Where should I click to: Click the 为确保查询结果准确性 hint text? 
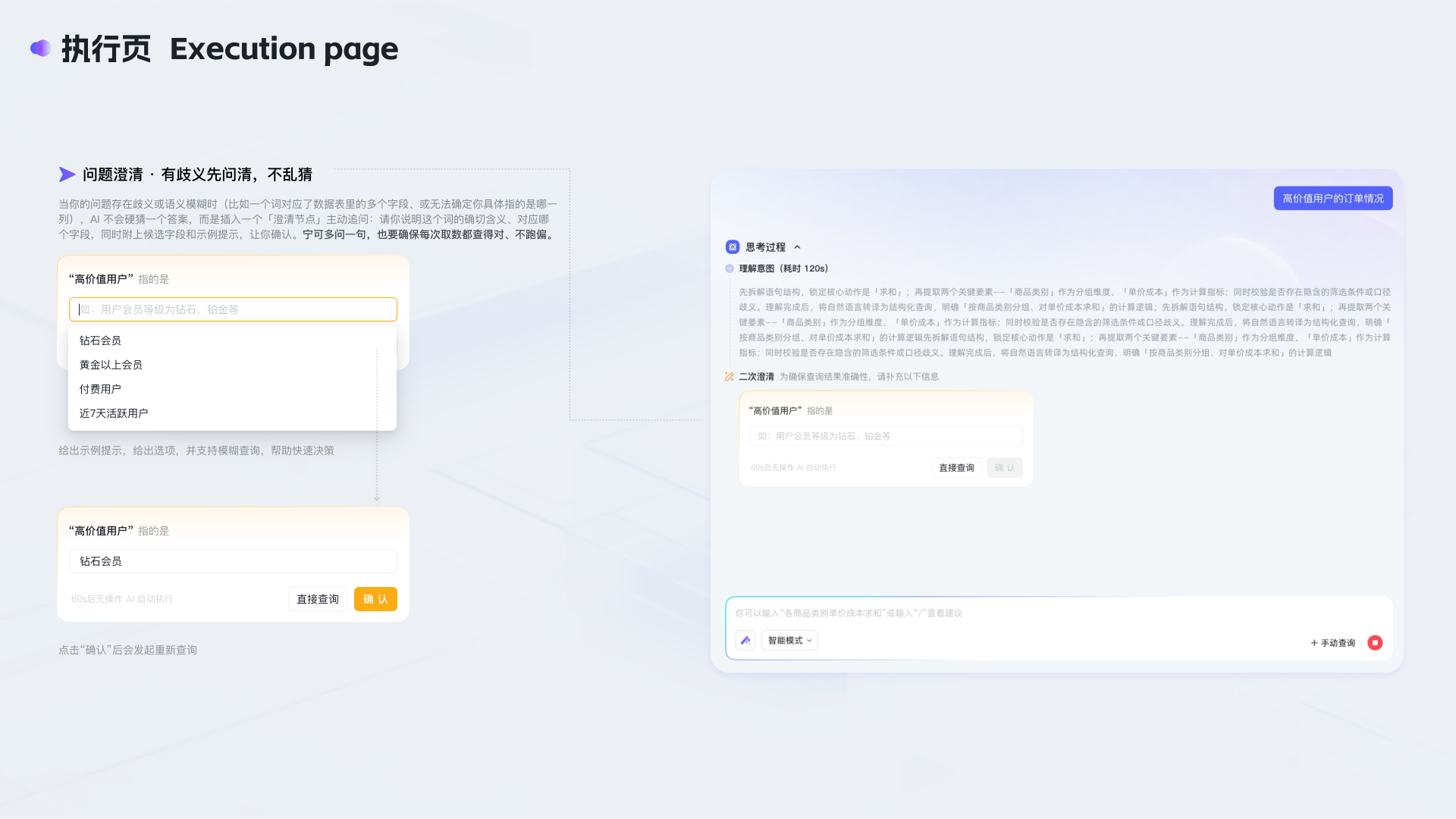click(859, 377)
